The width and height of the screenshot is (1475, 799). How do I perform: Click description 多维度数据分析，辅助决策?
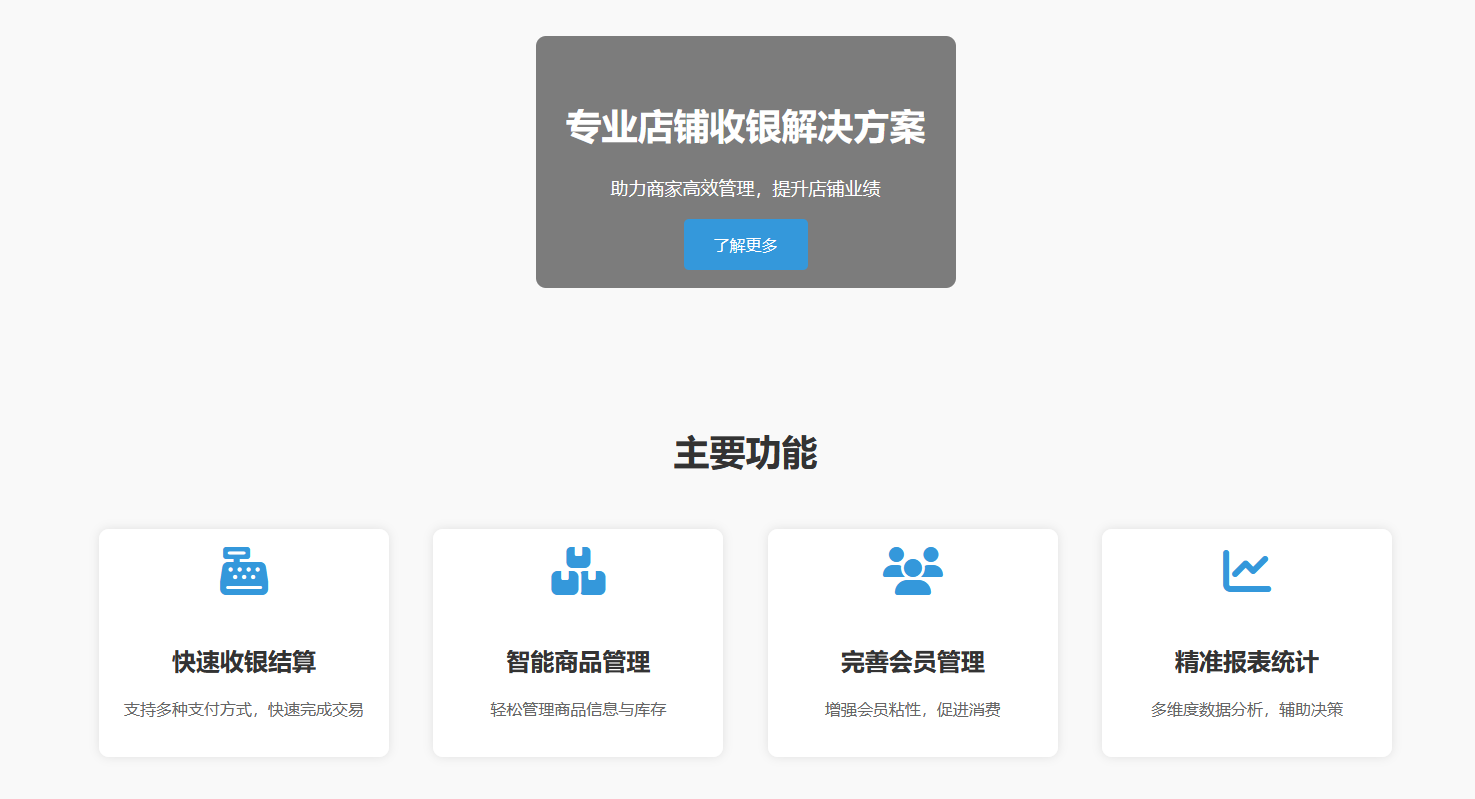point(1247,710)
